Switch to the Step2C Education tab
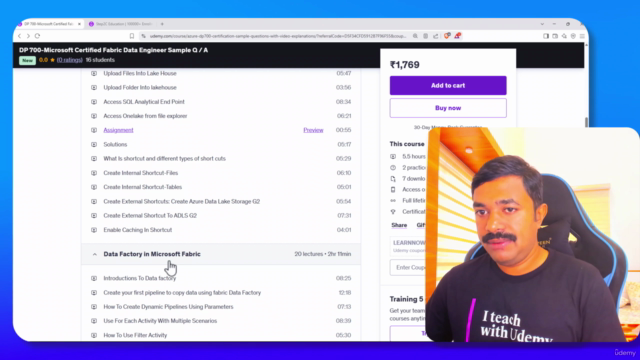Image resolution: width=640 pixels, height=360 pixels. [121, 24]
